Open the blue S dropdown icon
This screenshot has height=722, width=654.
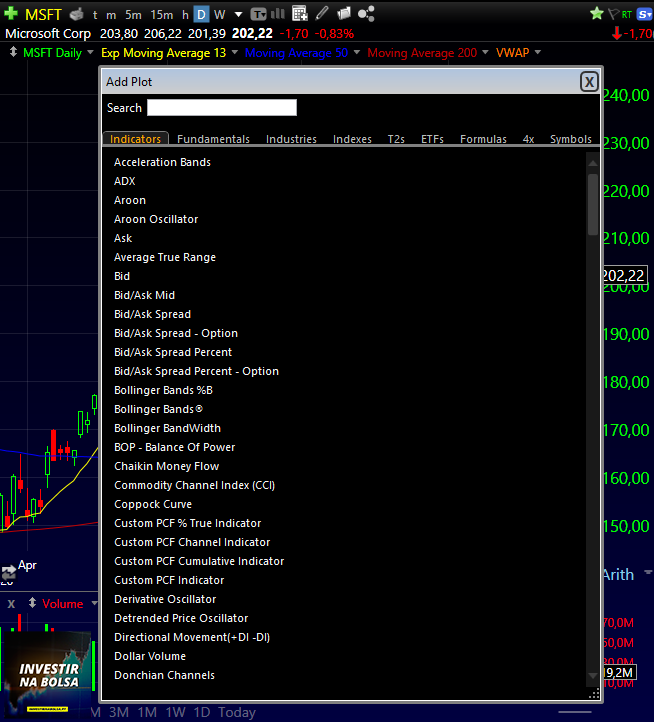pos(644,14)
